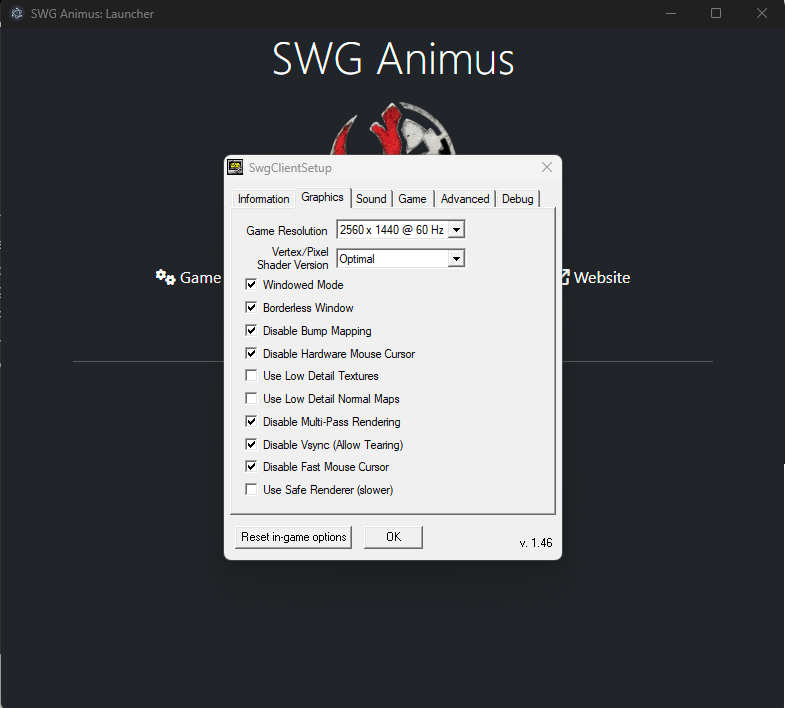Select the Graphics tab
Viewport: 785px width, 708px height.
322,197
